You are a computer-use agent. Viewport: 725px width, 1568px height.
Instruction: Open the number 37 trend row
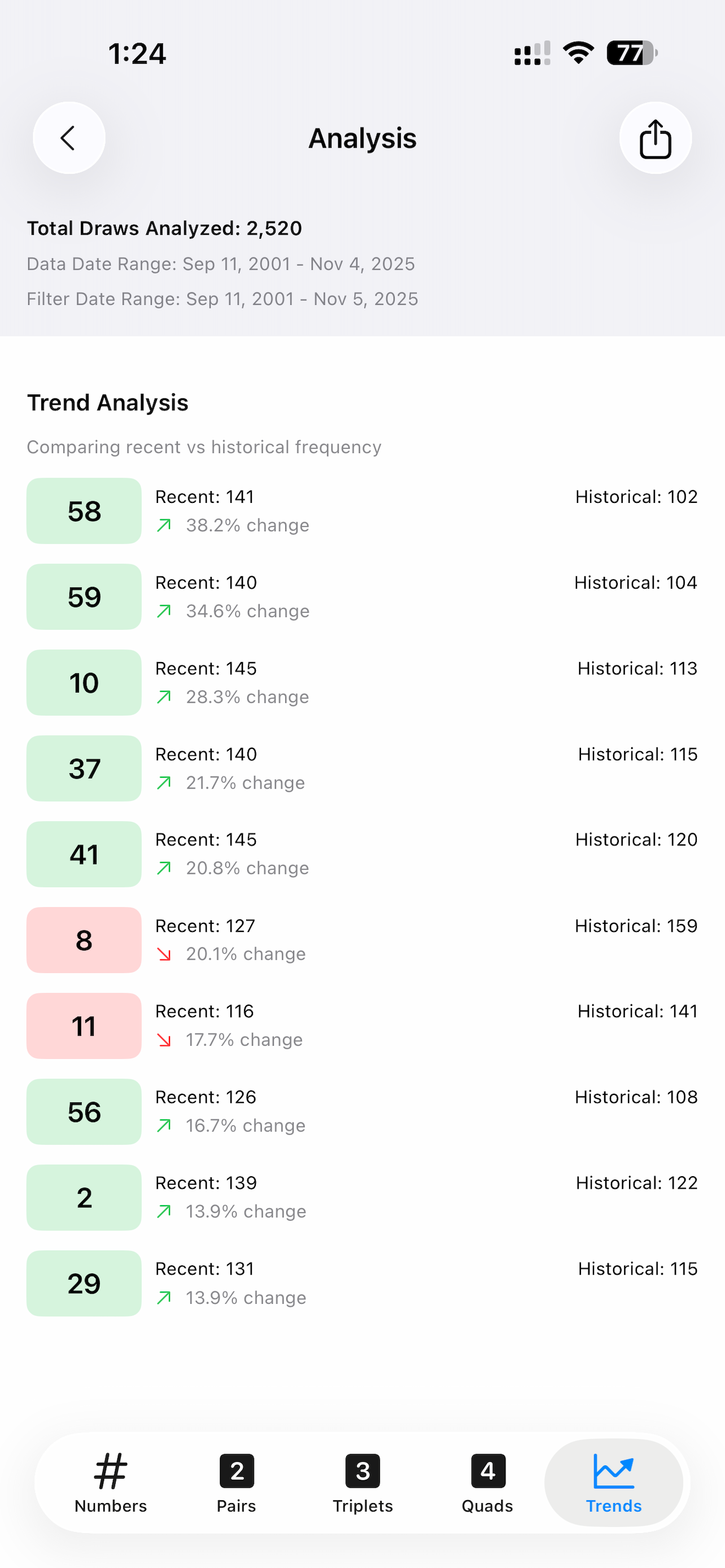[362, 768]
